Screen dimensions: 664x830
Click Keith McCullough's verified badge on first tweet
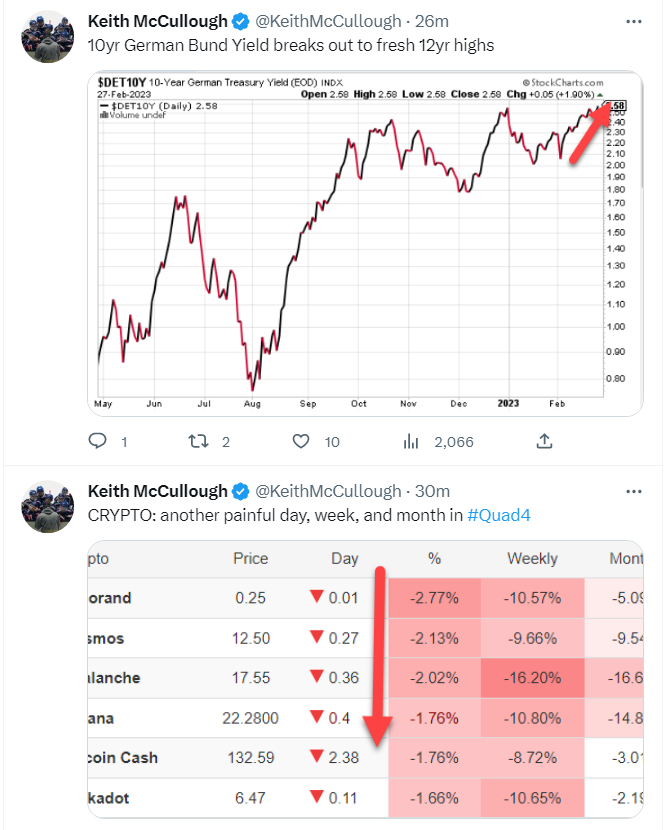tap(239, 21)
